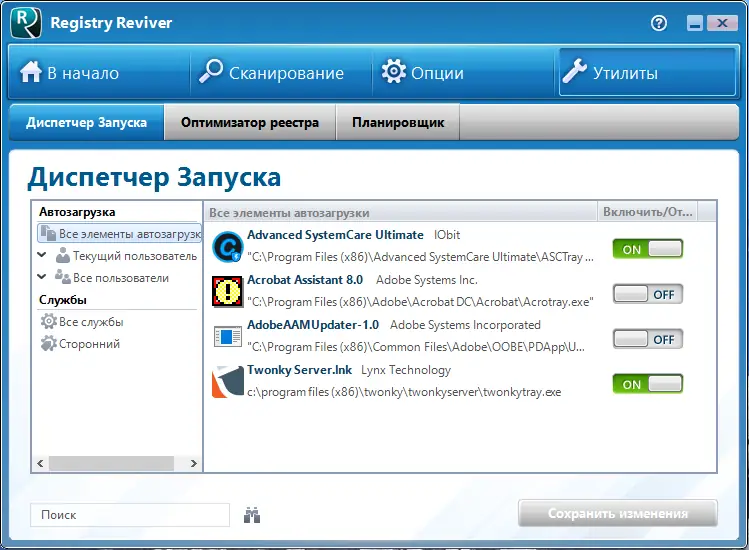The width and height of the screenshot is (749, 550).
Task: Click the left arrow of sidebar scrollbar
Action: point(40,463)
